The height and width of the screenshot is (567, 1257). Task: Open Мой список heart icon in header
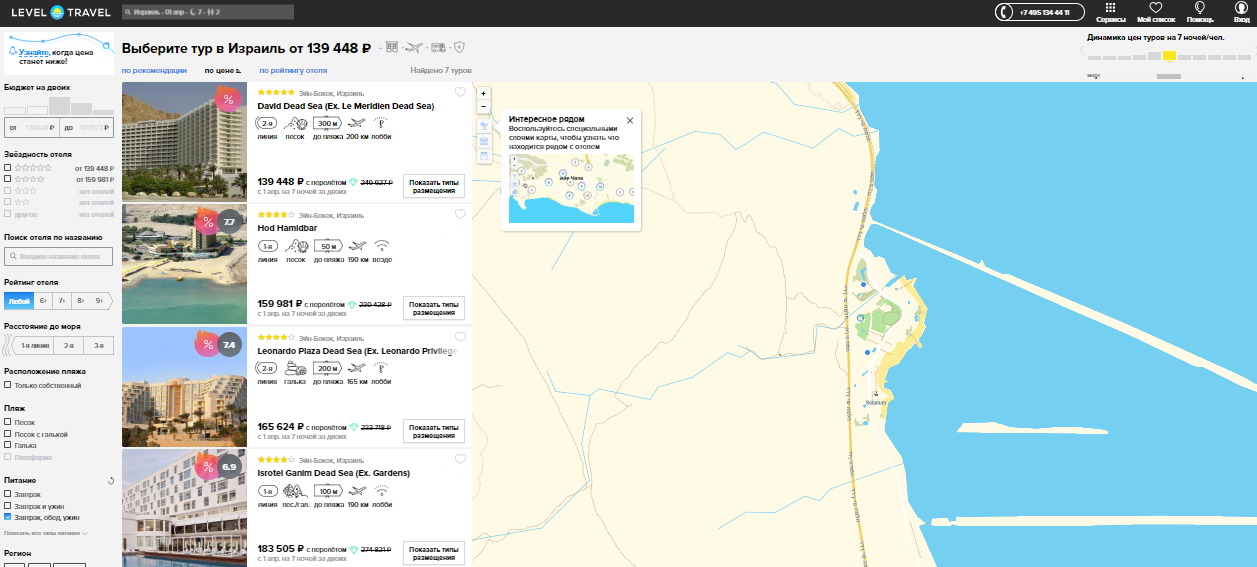click(x=1156, y=9)
